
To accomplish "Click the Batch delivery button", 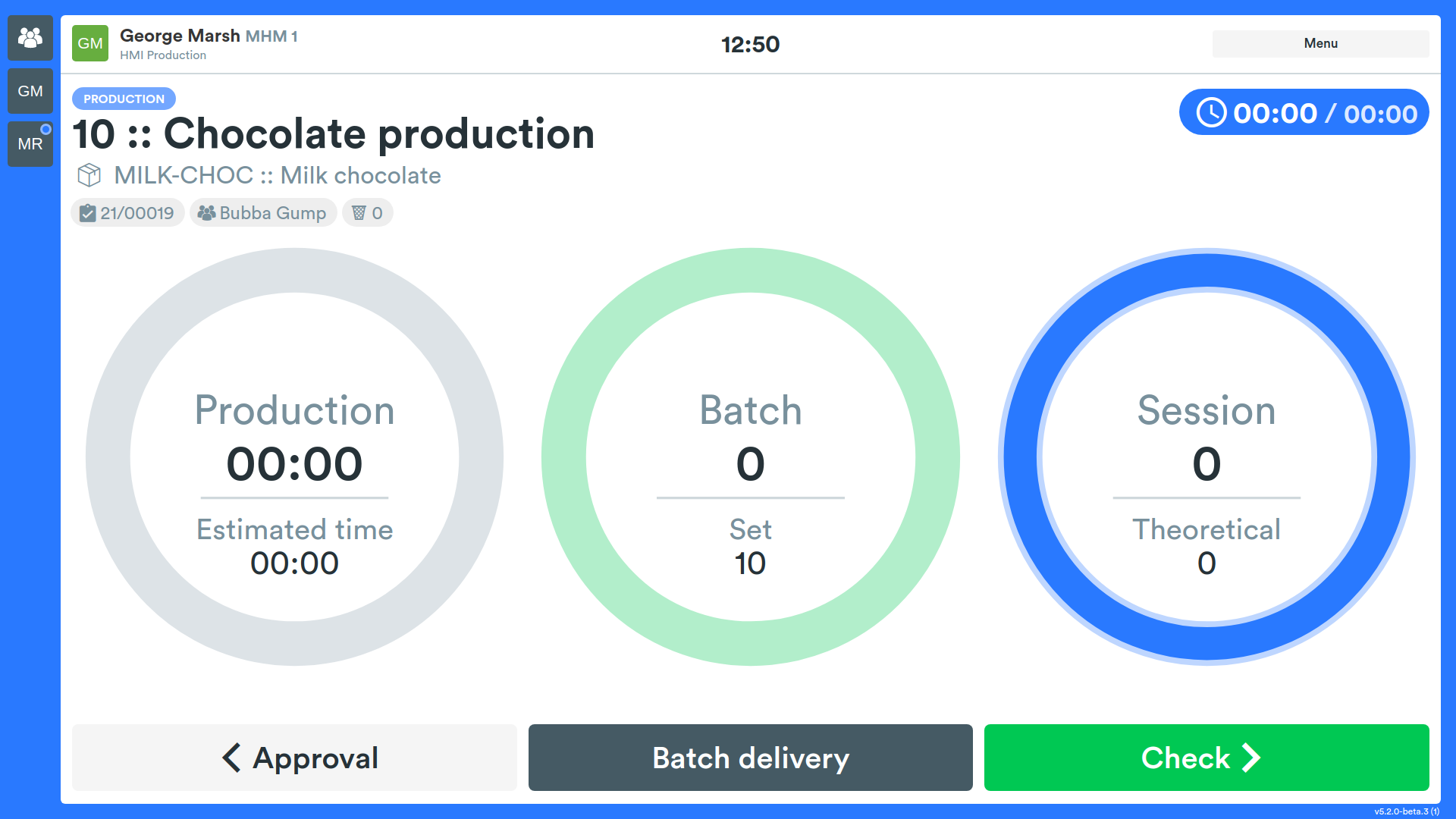I will (751, 758).
